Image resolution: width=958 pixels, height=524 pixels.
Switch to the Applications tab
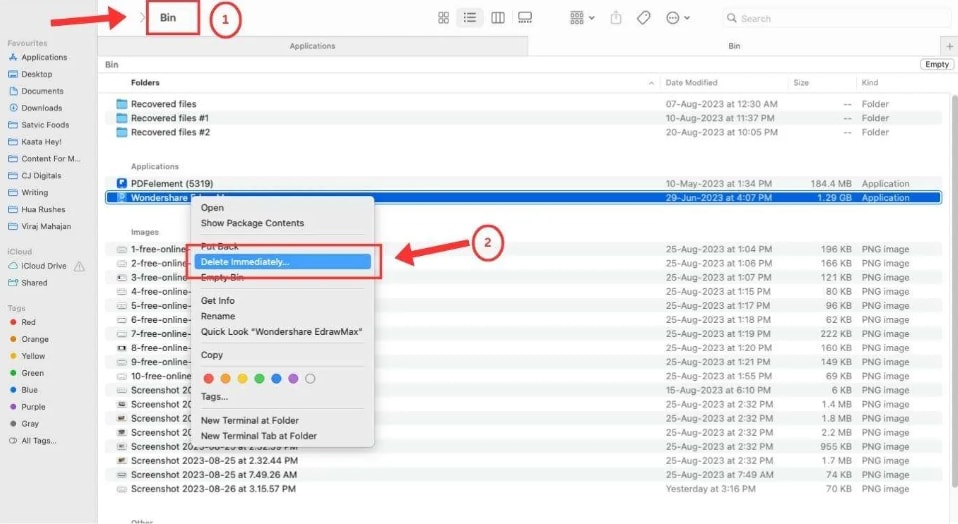(312, 46)
